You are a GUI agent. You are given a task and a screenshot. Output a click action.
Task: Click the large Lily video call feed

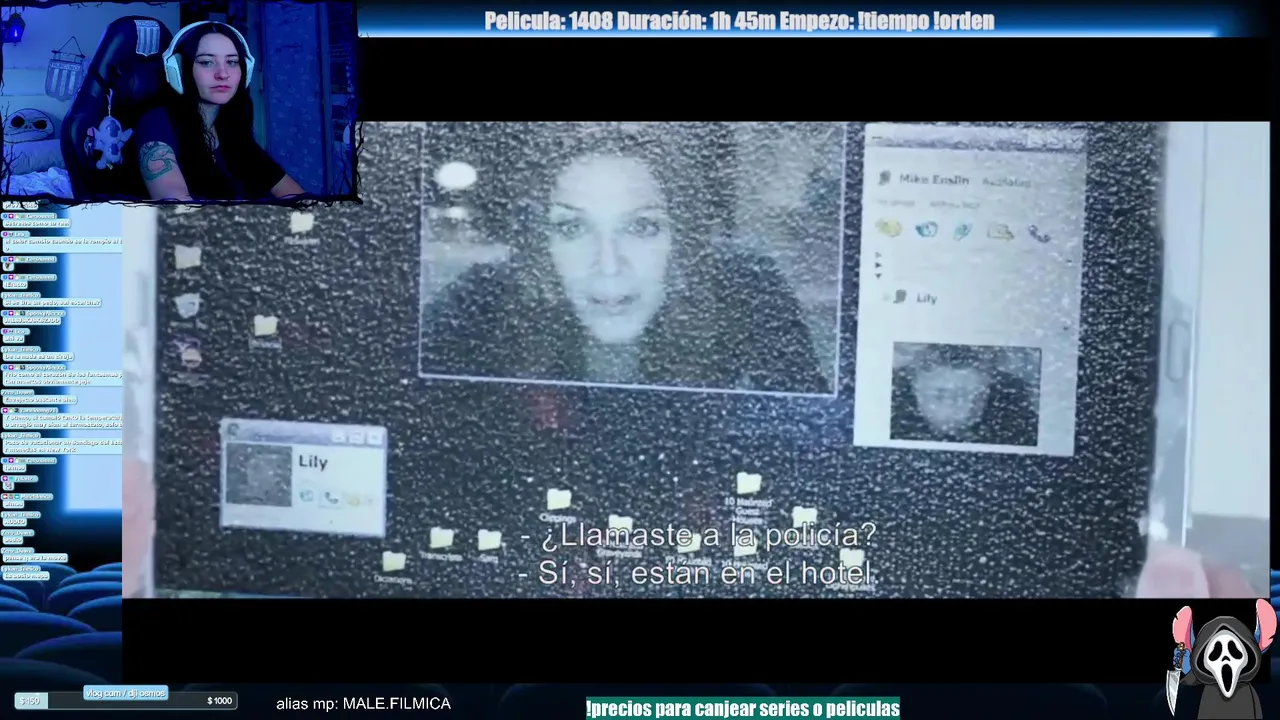pos(630,258)
